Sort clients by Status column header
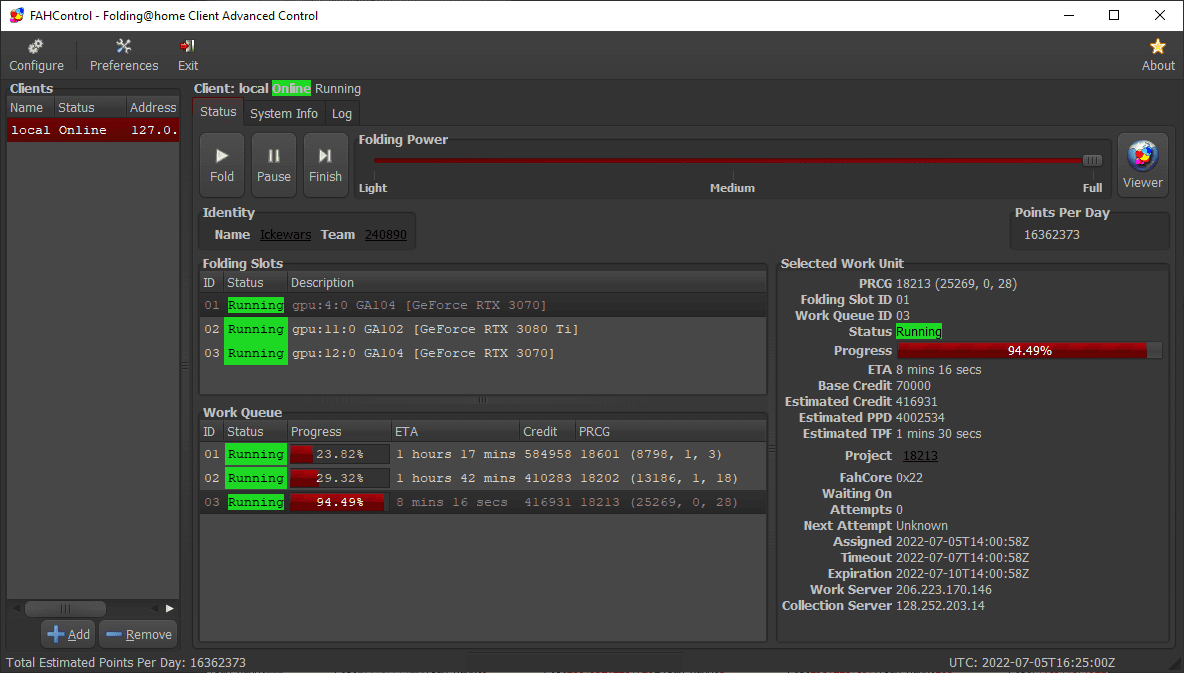This screenshot has width=1184, height=673. point(89,107)
